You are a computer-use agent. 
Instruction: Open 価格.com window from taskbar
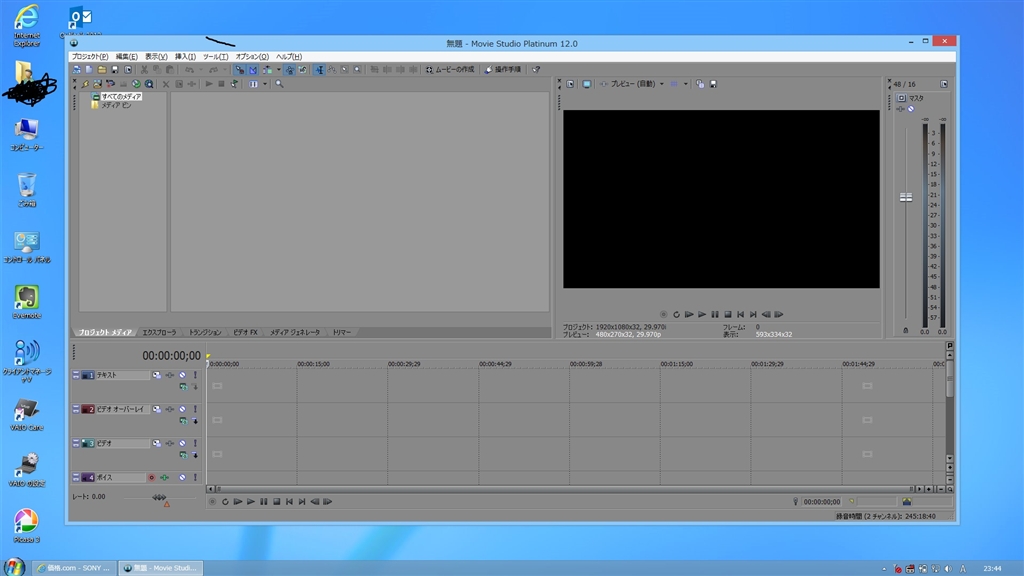click(75, 568)
